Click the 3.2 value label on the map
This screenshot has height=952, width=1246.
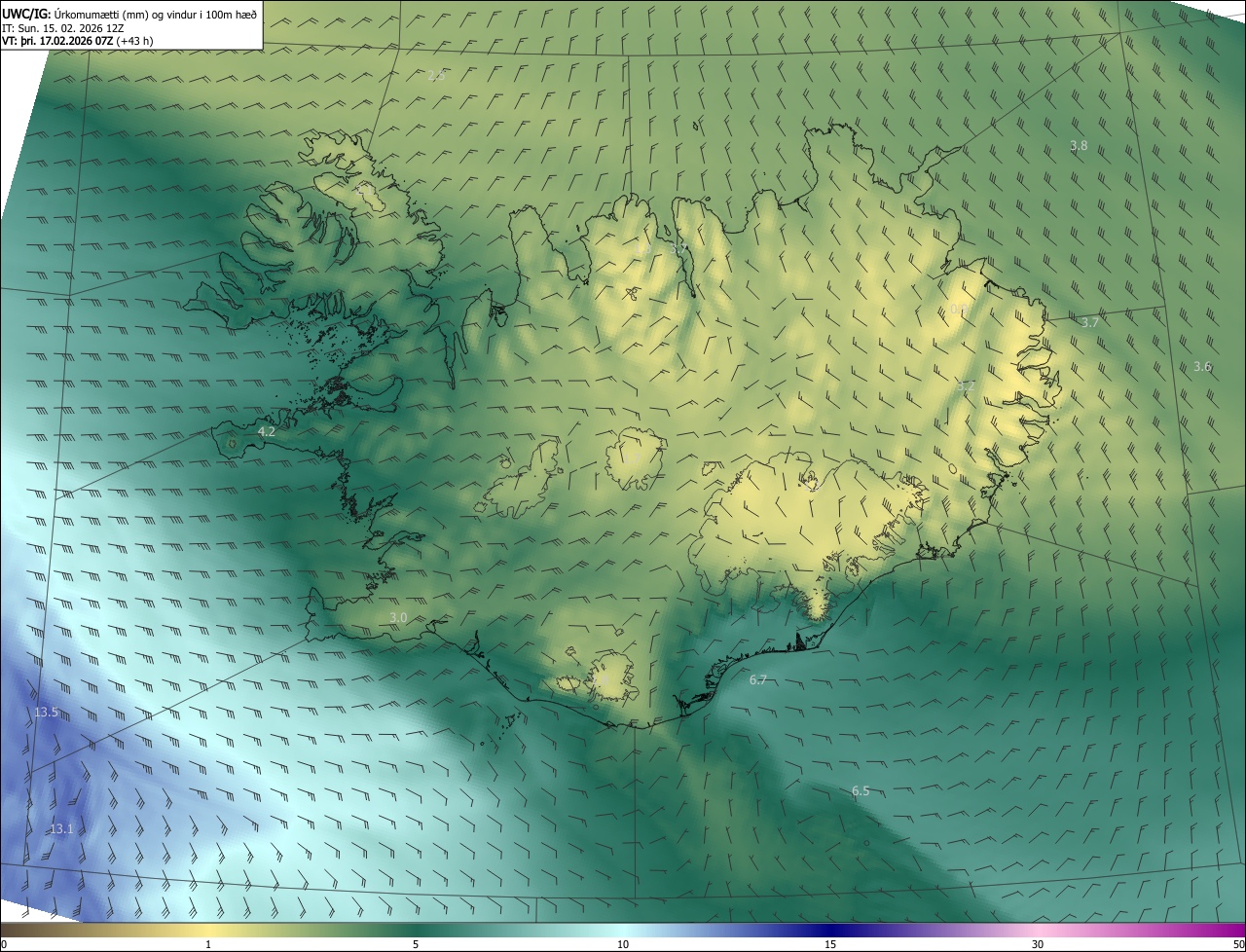(966, 385)
